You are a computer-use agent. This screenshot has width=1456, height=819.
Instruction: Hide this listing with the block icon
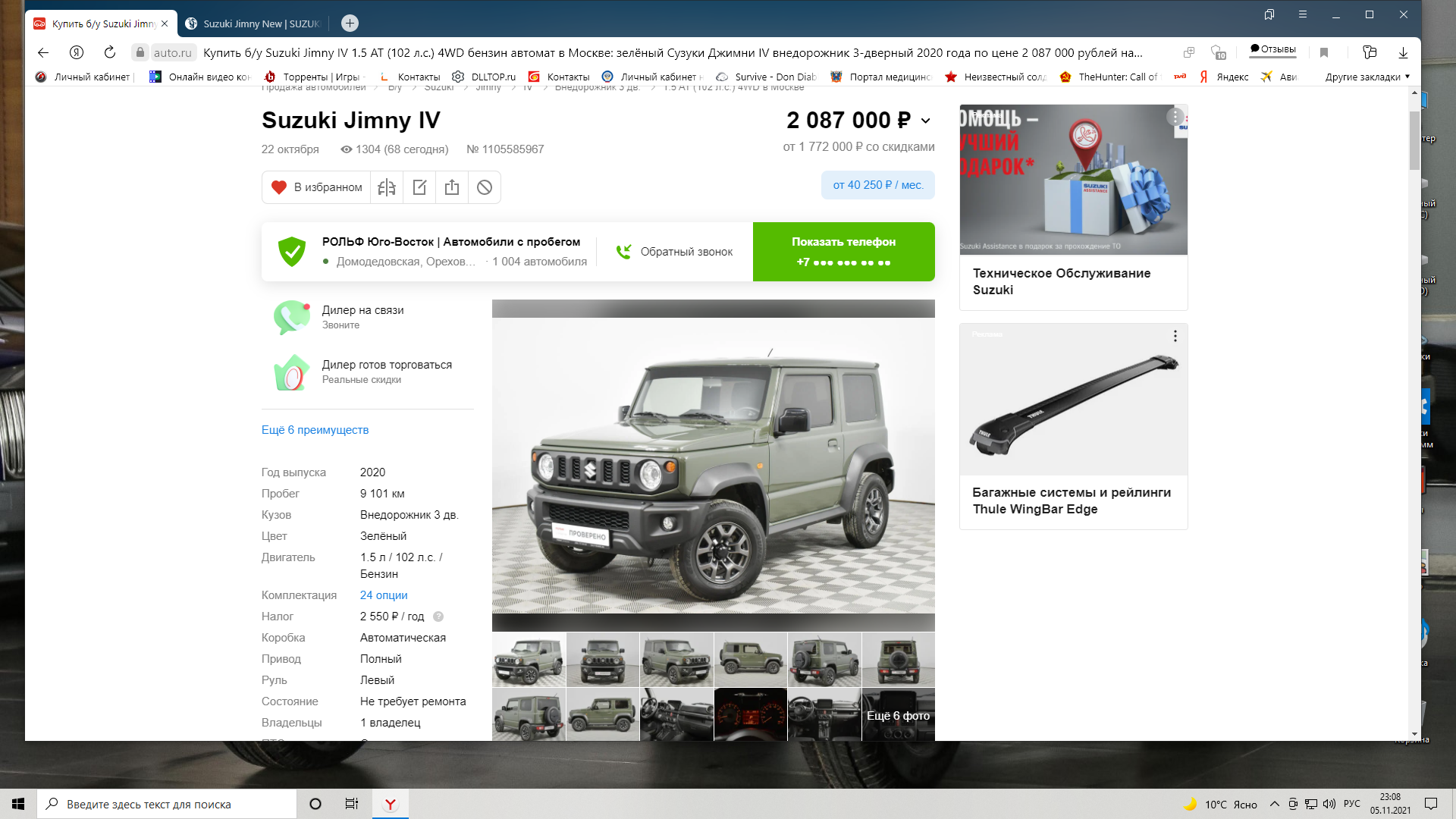pyautogui.click(x=485, y=187)
